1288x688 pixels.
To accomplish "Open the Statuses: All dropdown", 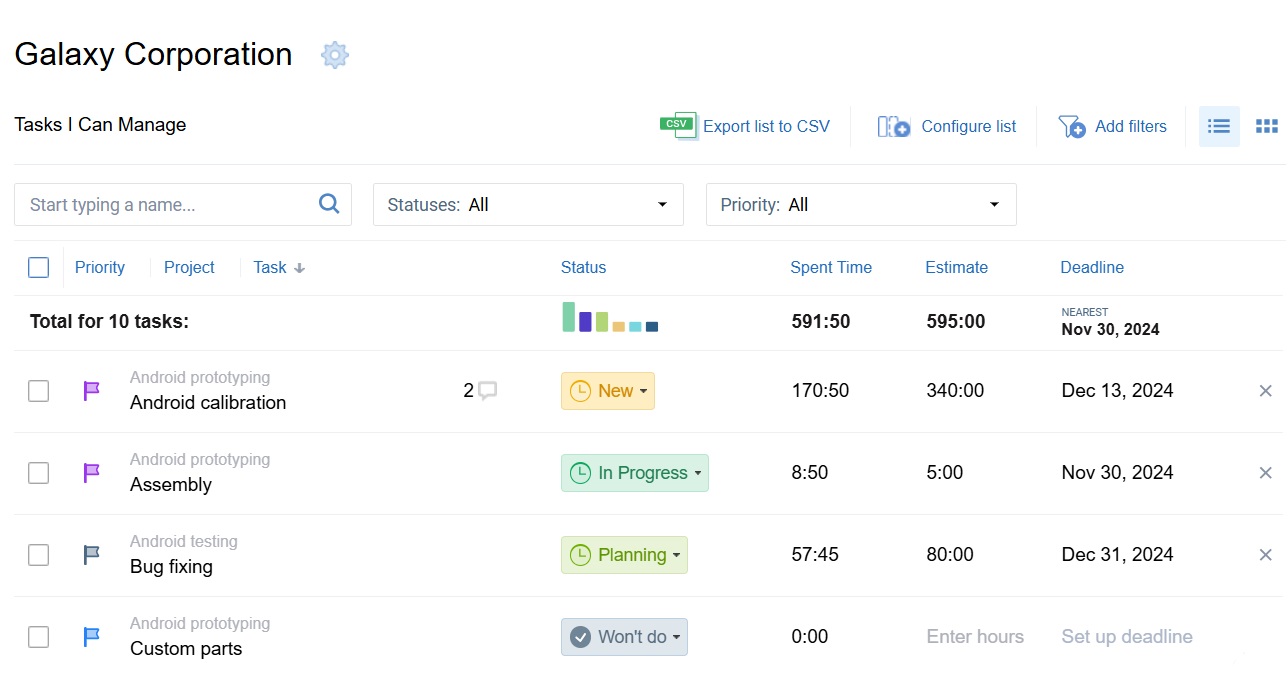I will click(x=528, y=204).
